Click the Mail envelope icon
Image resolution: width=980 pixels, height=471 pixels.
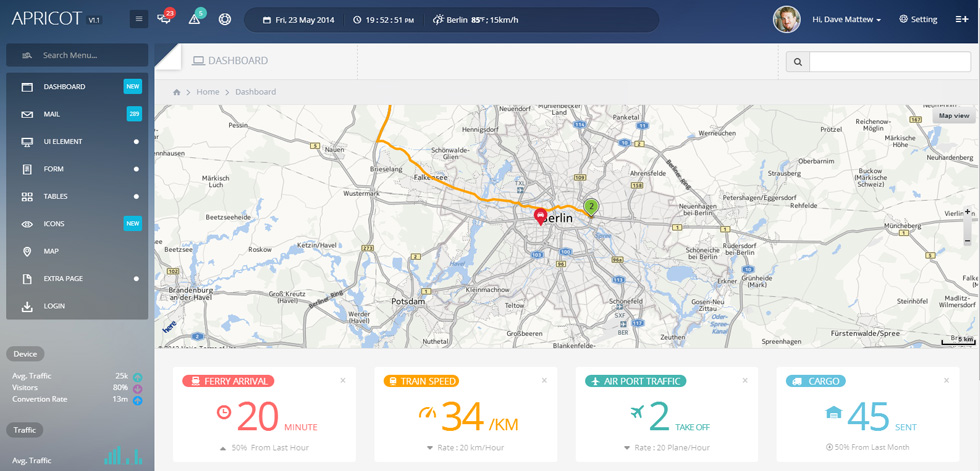coord(27,114)
